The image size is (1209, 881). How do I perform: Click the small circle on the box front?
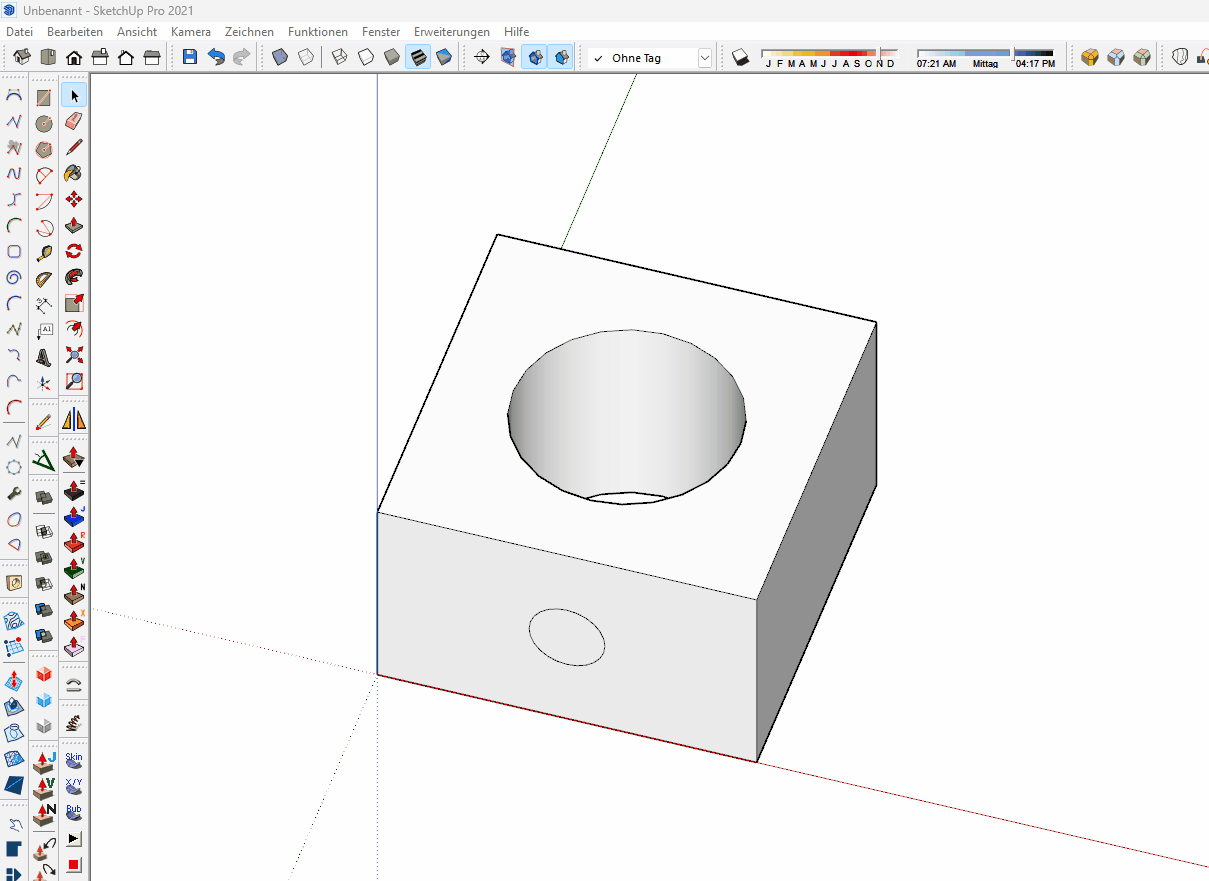click(x=567, y=637)
